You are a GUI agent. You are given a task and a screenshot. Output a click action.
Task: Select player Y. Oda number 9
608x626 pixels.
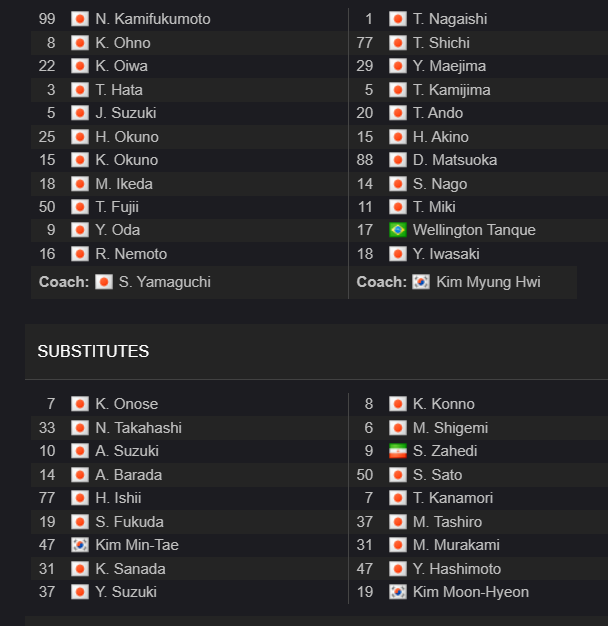tap(117, 230)
